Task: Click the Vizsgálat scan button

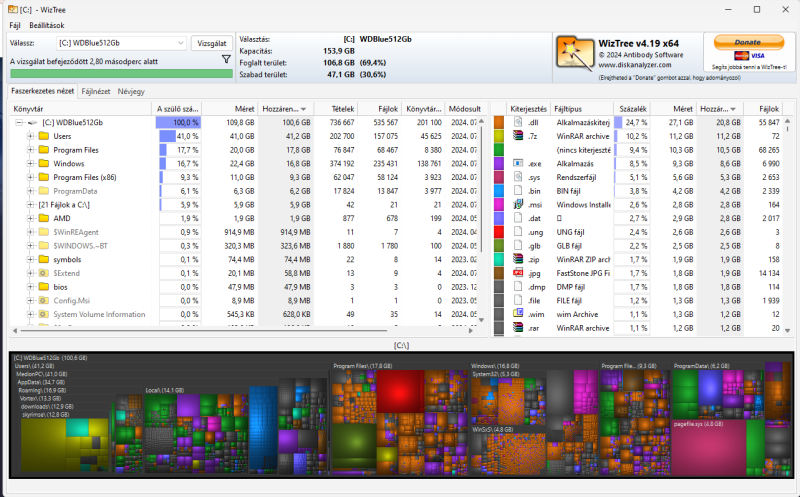Action: (212, 43)
